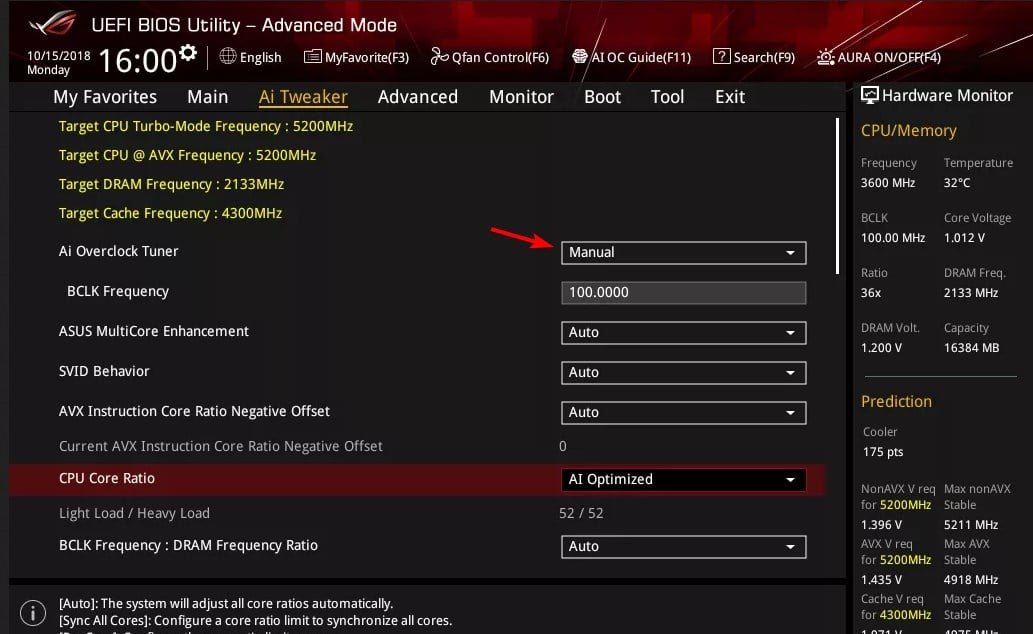Click the settings list scrollbar
This screenshot has width=1033, height=634.
coord(837,196)
